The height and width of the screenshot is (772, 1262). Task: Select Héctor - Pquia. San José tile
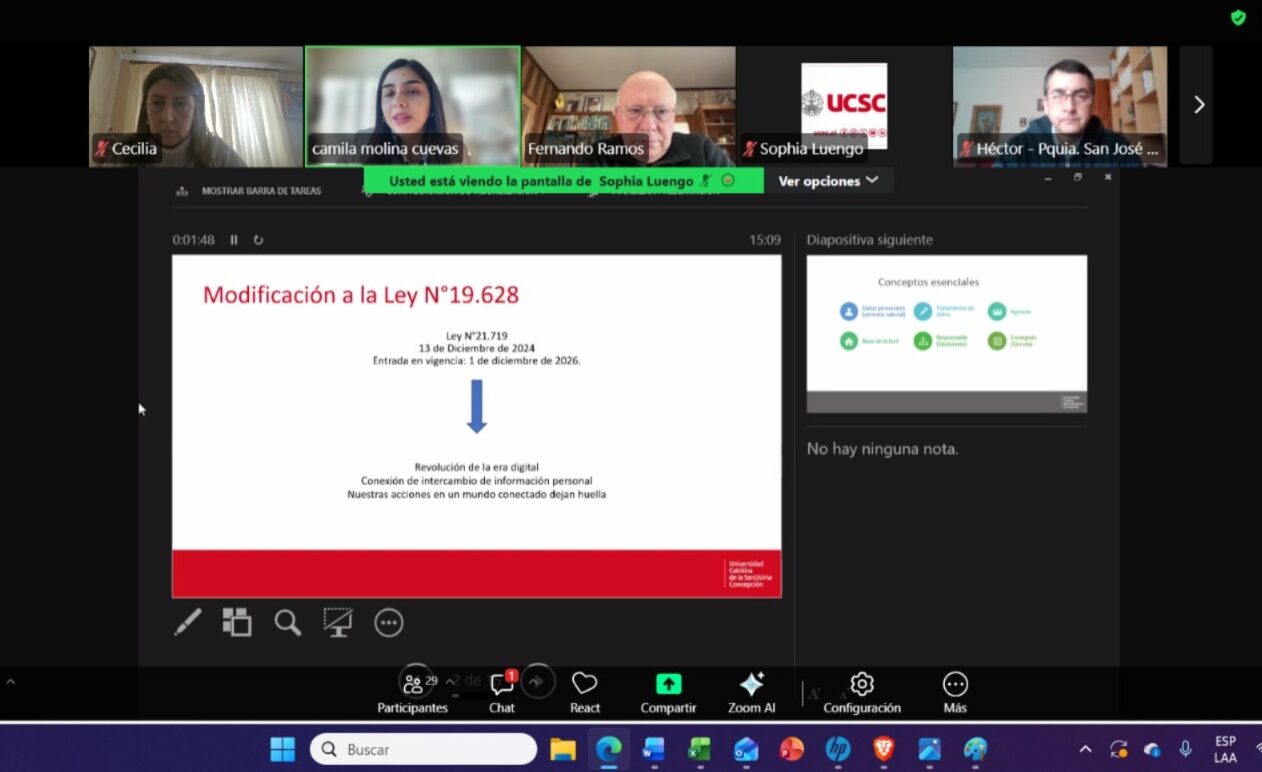click(1060, 106)
